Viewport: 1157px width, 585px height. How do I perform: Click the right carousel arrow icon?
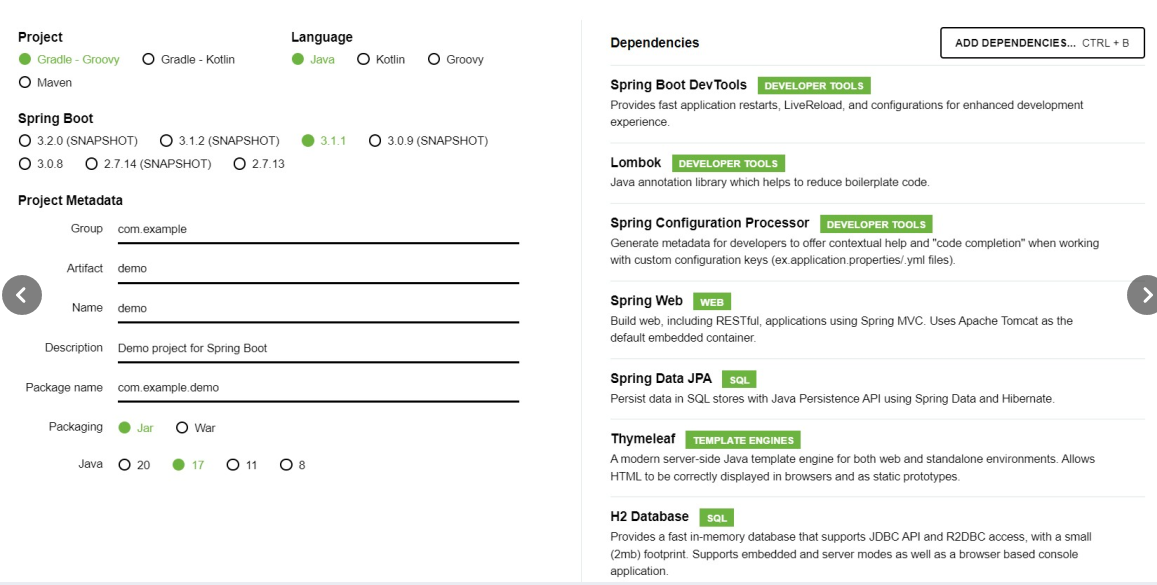point(1141,294)
